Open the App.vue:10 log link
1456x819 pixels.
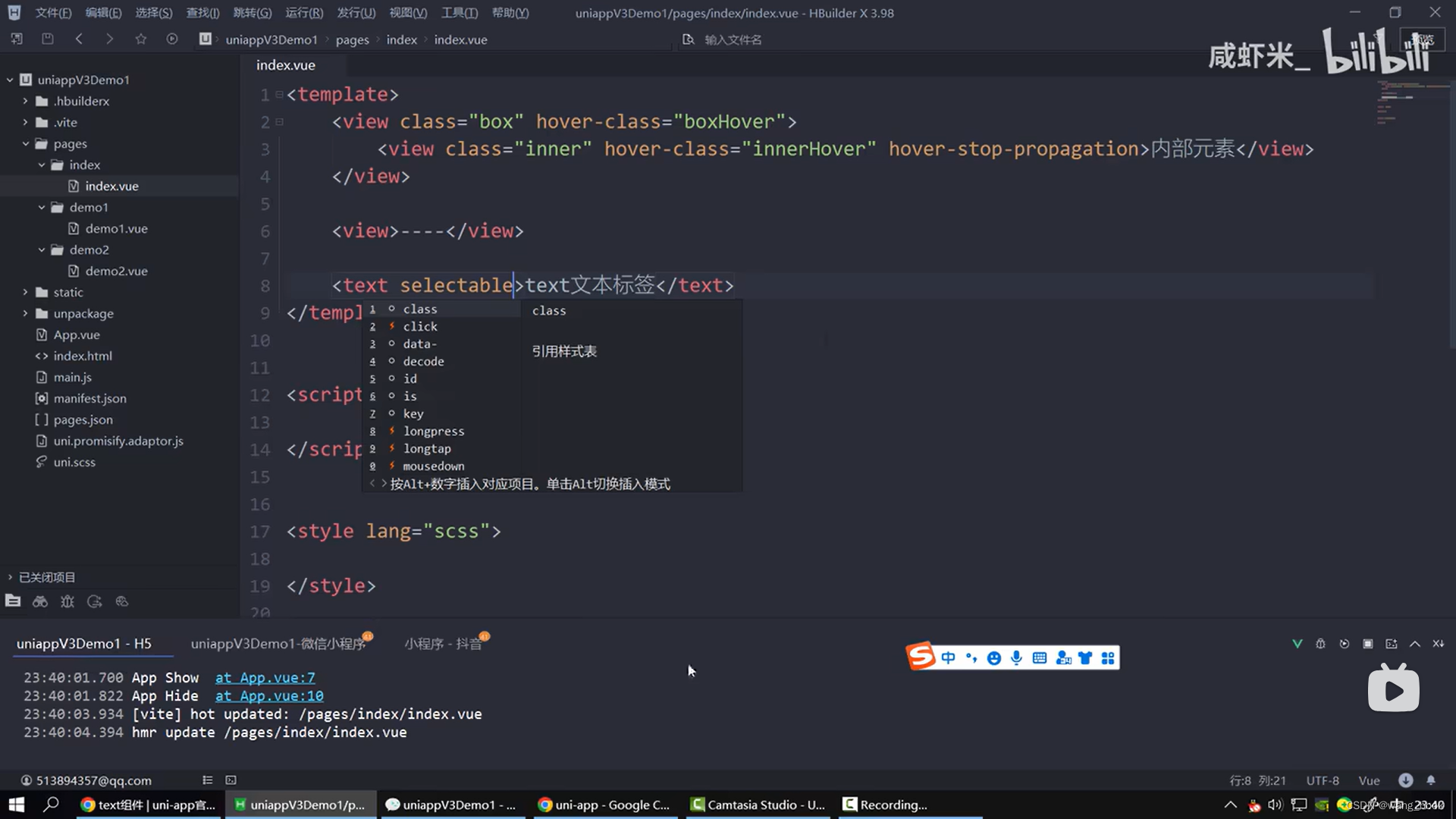[269, 696]
